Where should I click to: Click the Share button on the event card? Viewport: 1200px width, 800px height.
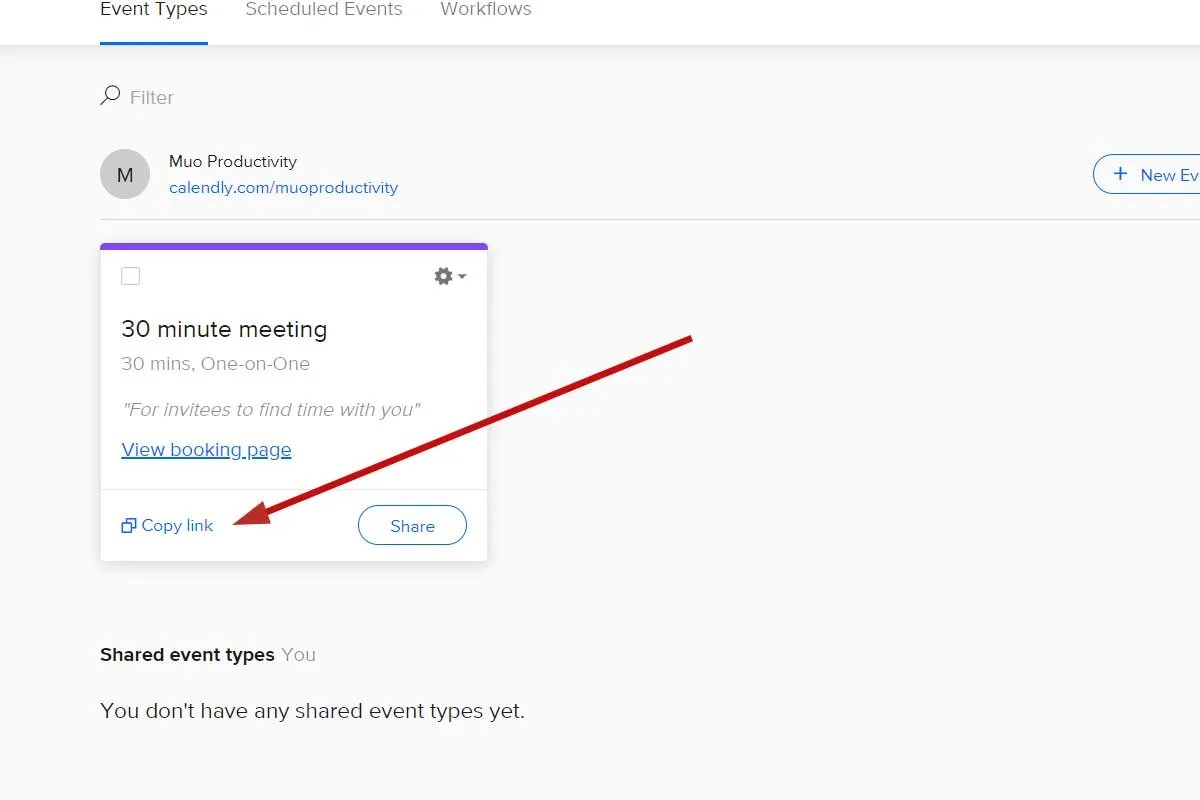(x=411, y=525)
